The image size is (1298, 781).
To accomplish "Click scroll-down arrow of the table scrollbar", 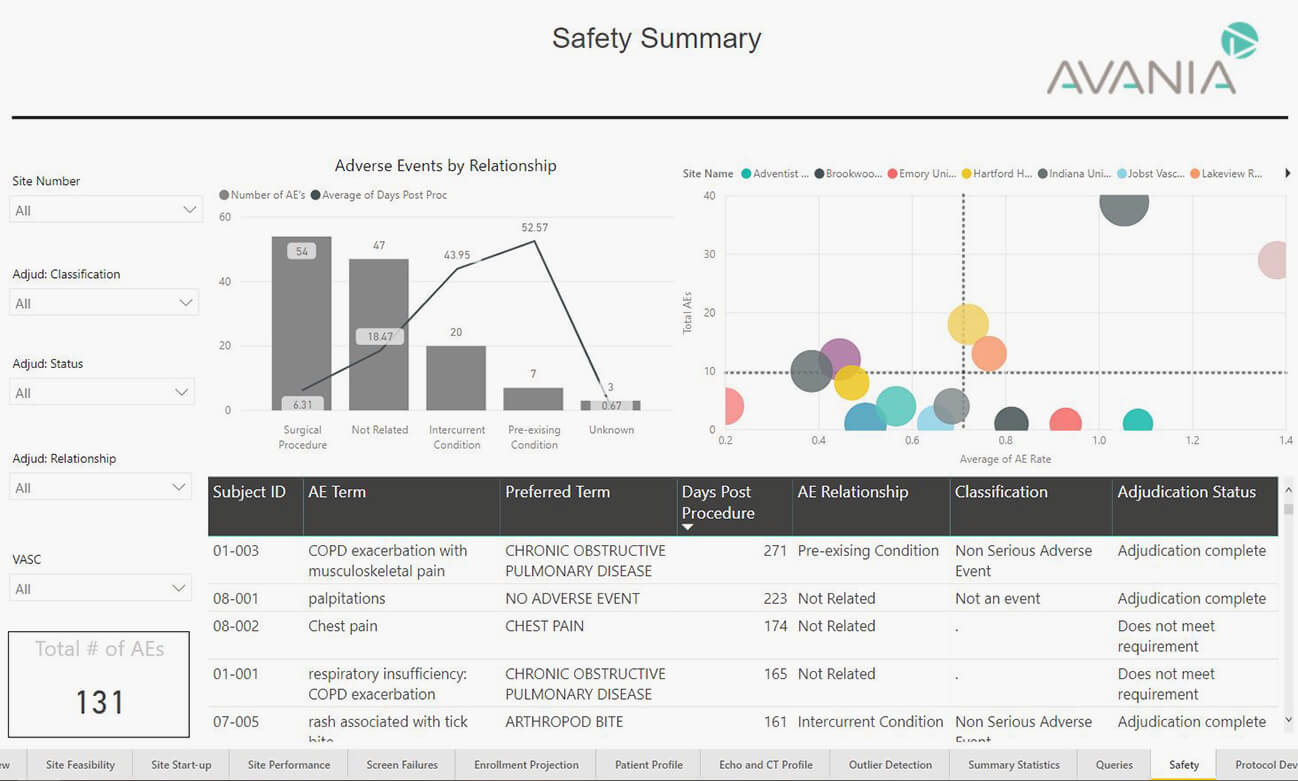I will pos(1288,721).
